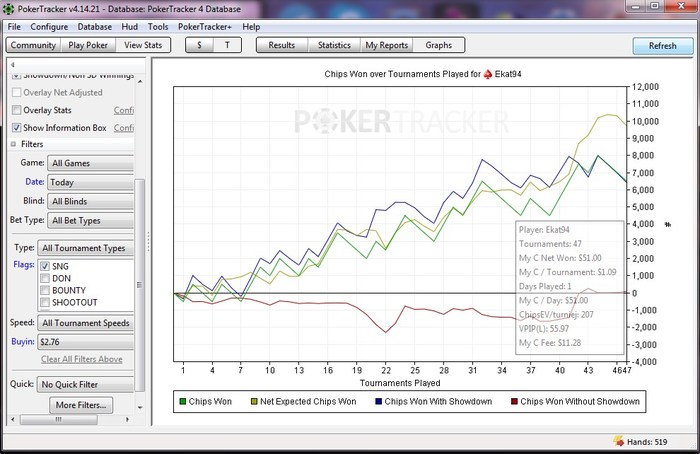Screen dimensions: 700x454
Task: Click the left panel vertical scrollbar thumb
Action: point(140,285)
